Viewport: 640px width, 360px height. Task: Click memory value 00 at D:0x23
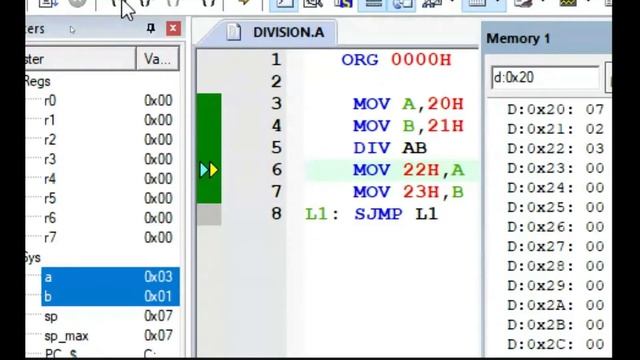click(595, 168)
